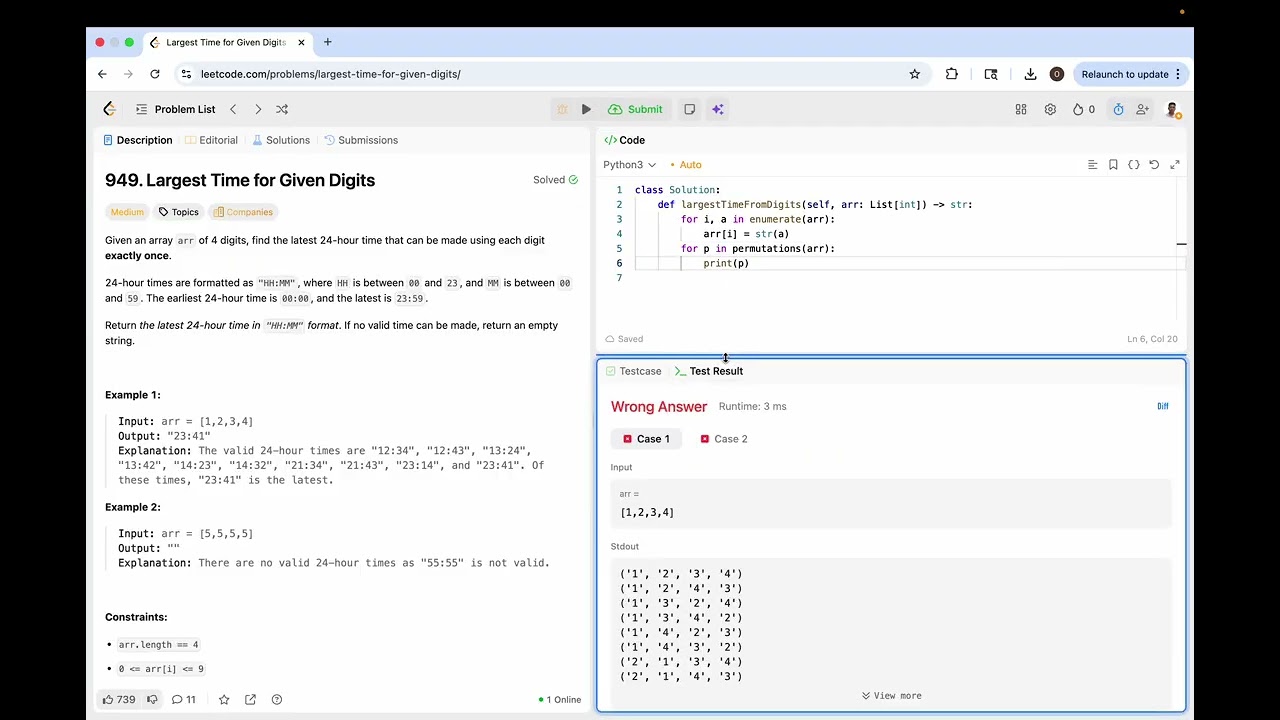Viewport: 1280px width, 720px height.
Task: Expand the Topics tag
Action: 178,212
